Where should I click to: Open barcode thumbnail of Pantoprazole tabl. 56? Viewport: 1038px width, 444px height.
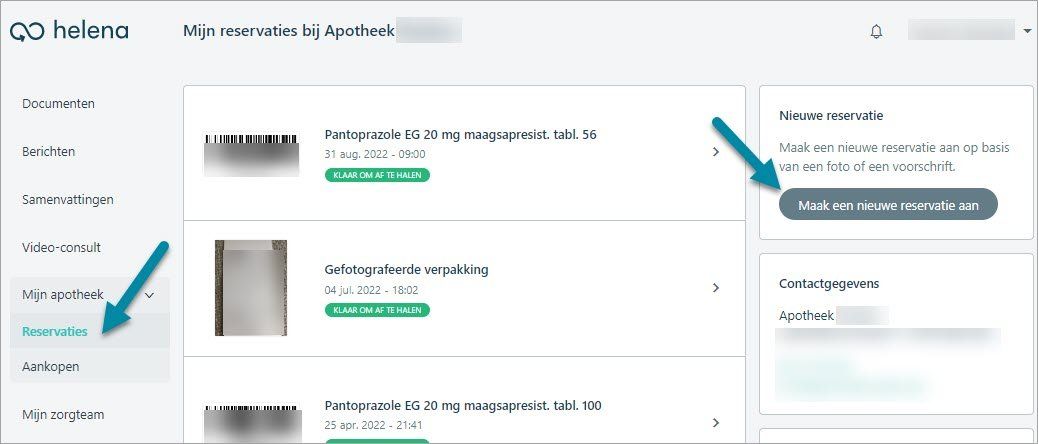pyautogui.click(x=251, y=155)
